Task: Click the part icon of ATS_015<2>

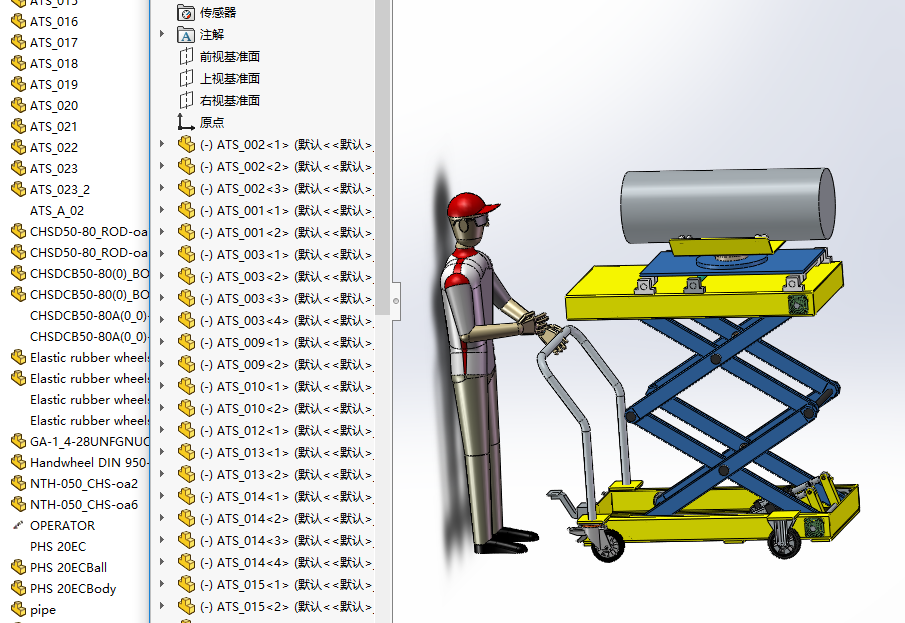Action: [186, 606]
